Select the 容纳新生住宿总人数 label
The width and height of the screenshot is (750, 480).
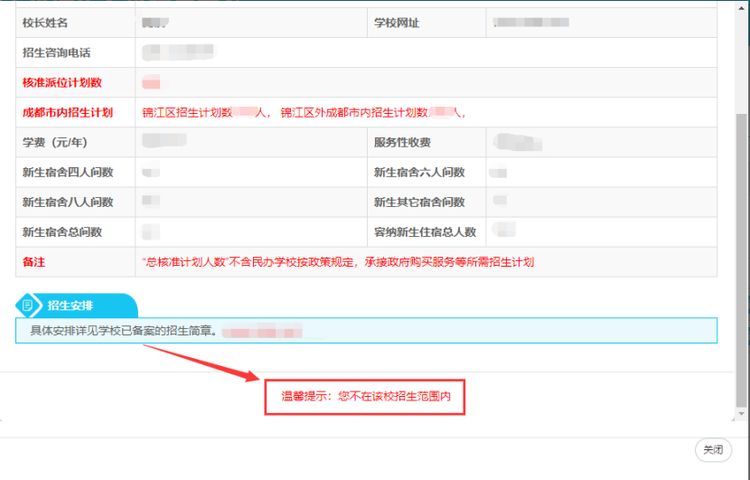(x=425, y=232)
